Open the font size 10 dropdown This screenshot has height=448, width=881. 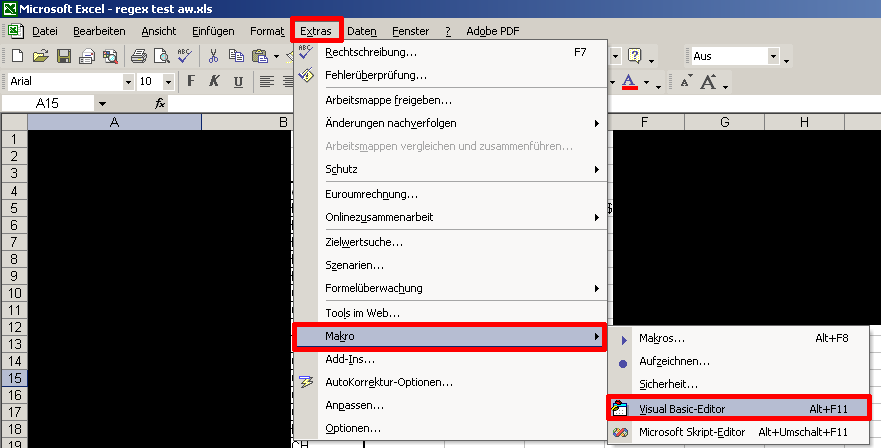coord(168,82)
